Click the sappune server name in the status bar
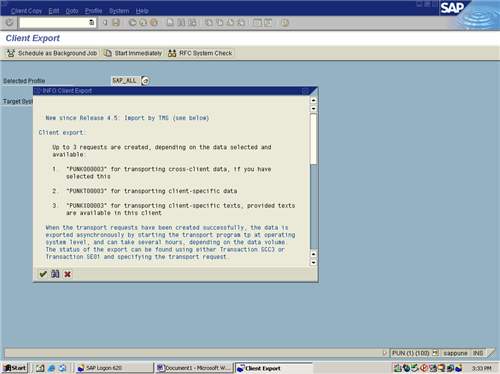The width and height of the screenshot is (500, 374). [x=455, y=353]
